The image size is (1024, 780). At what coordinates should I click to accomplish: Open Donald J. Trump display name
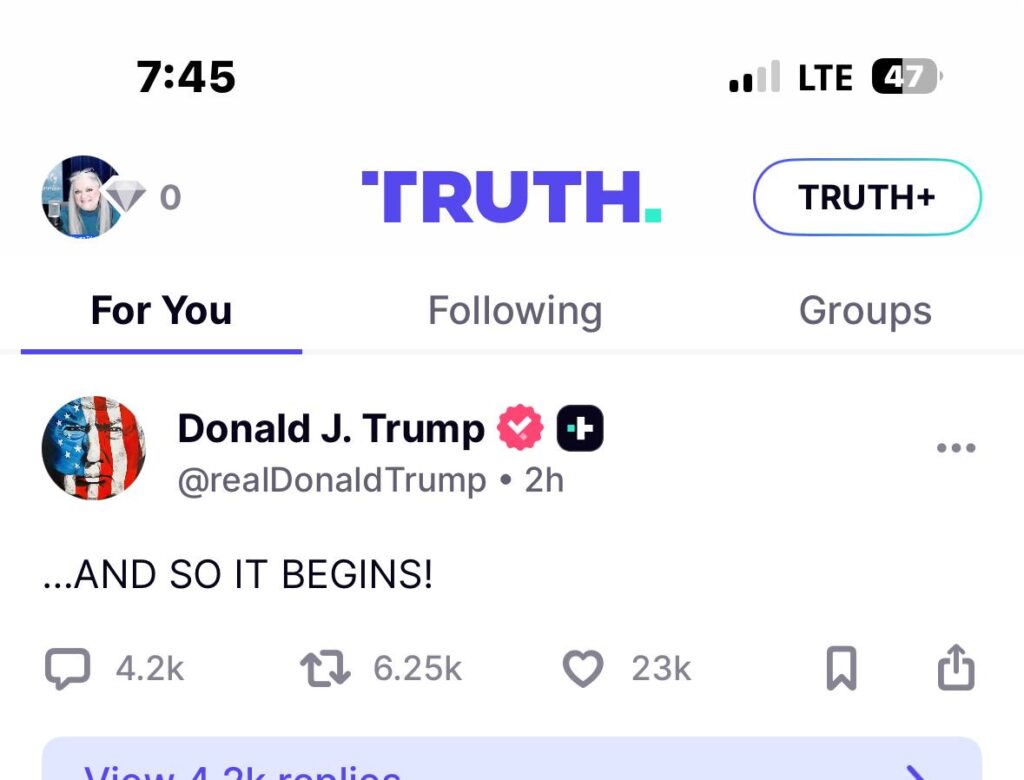pos(330,429)
